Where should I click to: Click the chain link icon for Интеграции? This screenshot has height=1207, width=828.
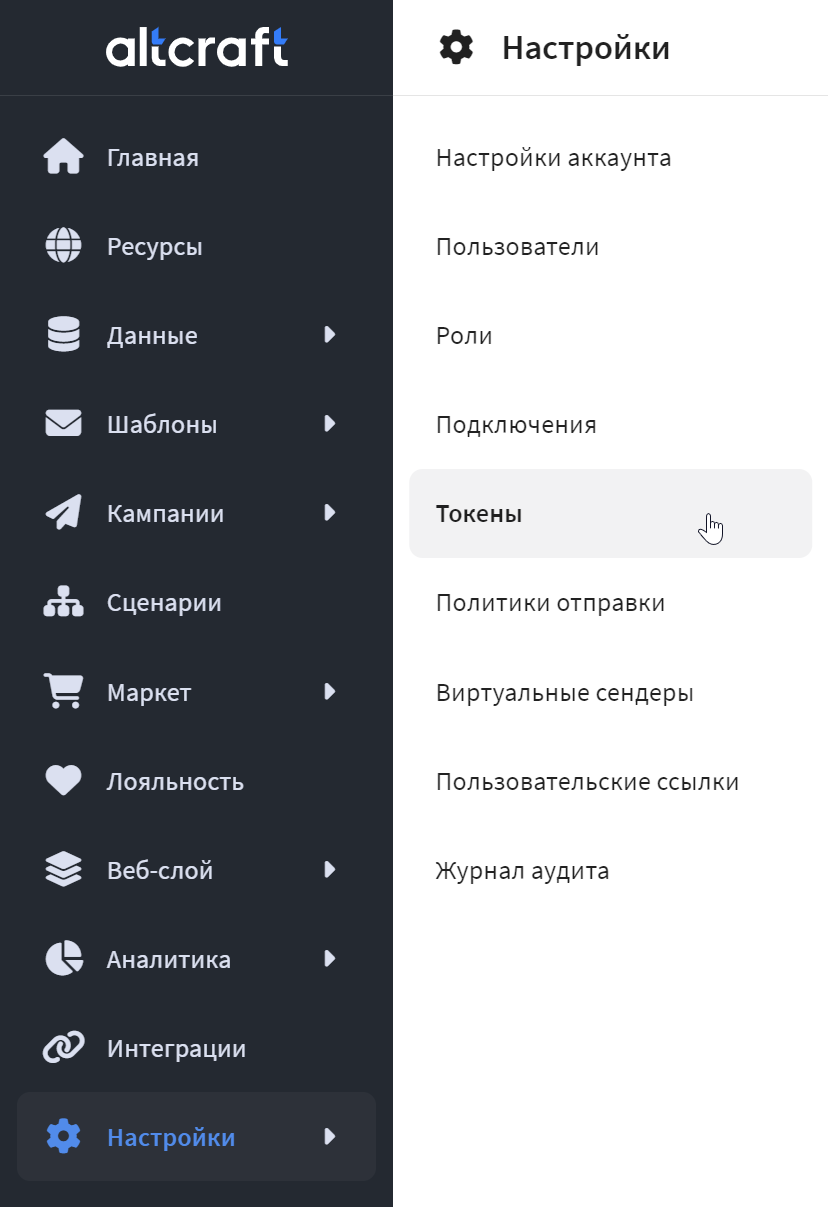click(63, 1048)
